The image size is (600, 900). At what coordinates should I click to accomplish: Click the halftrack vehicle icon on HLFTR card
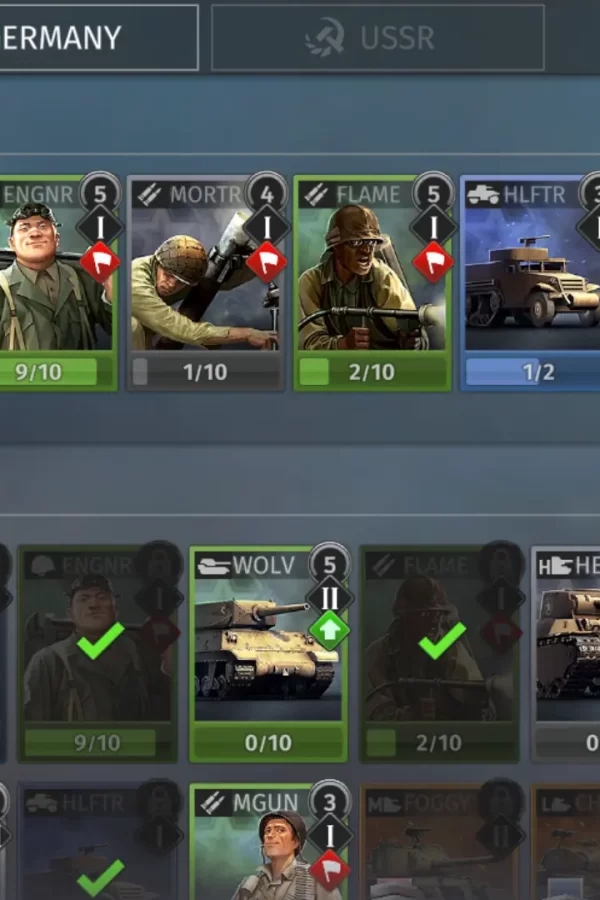482,195
